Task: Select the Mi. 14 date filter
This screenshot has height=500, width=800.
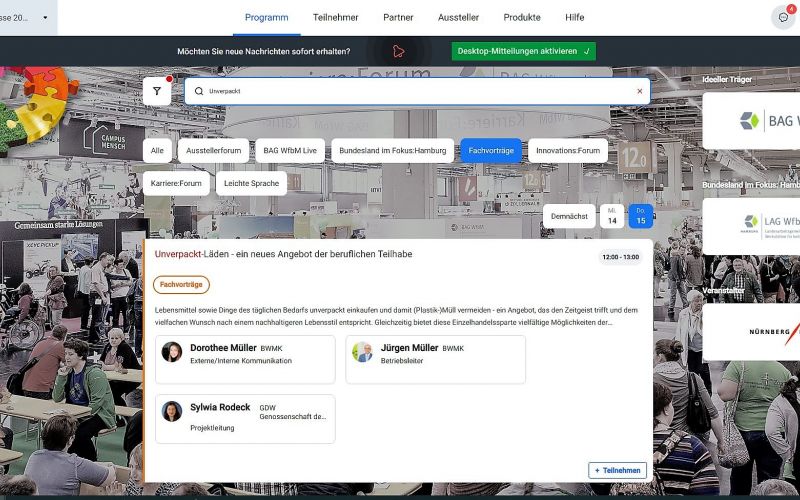Action: [x=612, y=216]
